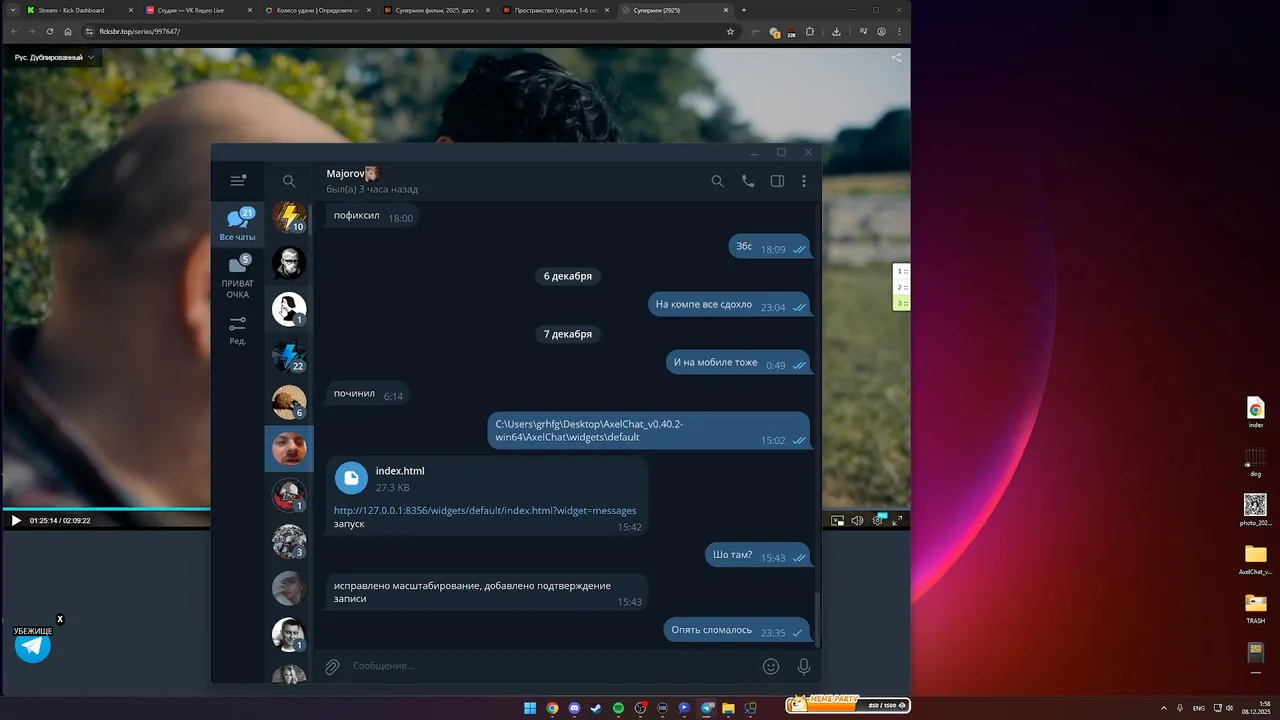This screenshot has width=1280, height=720.
Task: Click the share icon on the video player
Action: [x=896, y=57]
